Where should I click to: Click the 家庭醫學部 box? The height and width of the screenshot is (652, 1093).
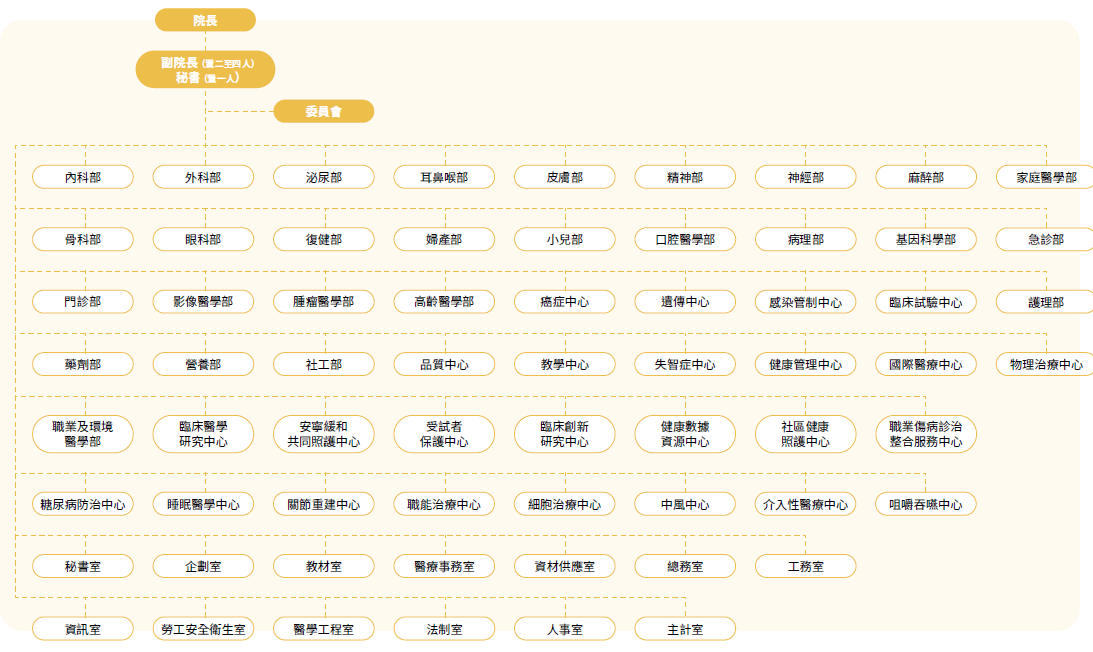[x=1046, y=177]
